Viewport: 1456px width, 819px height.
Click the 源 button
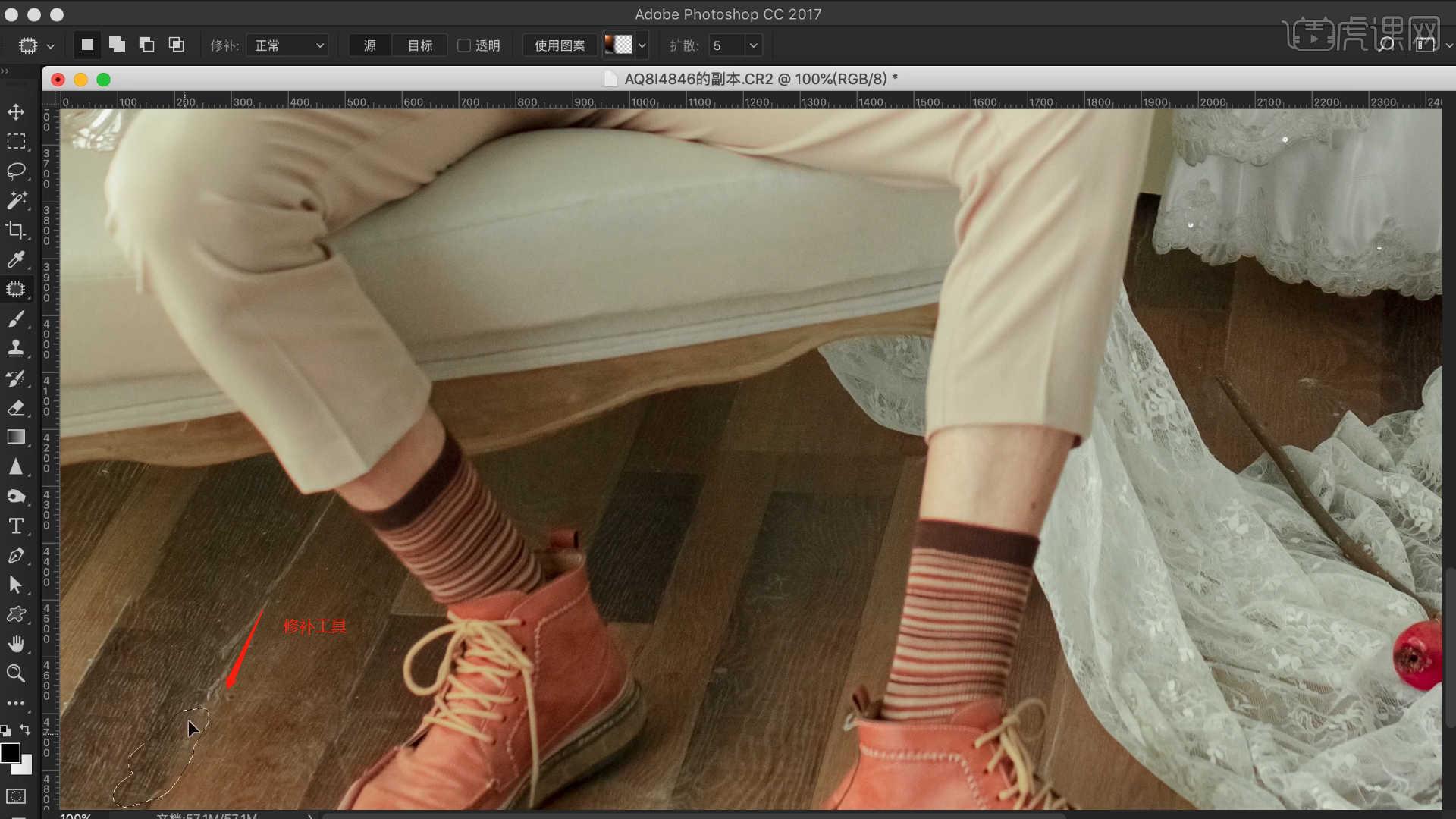coord(370,45)
